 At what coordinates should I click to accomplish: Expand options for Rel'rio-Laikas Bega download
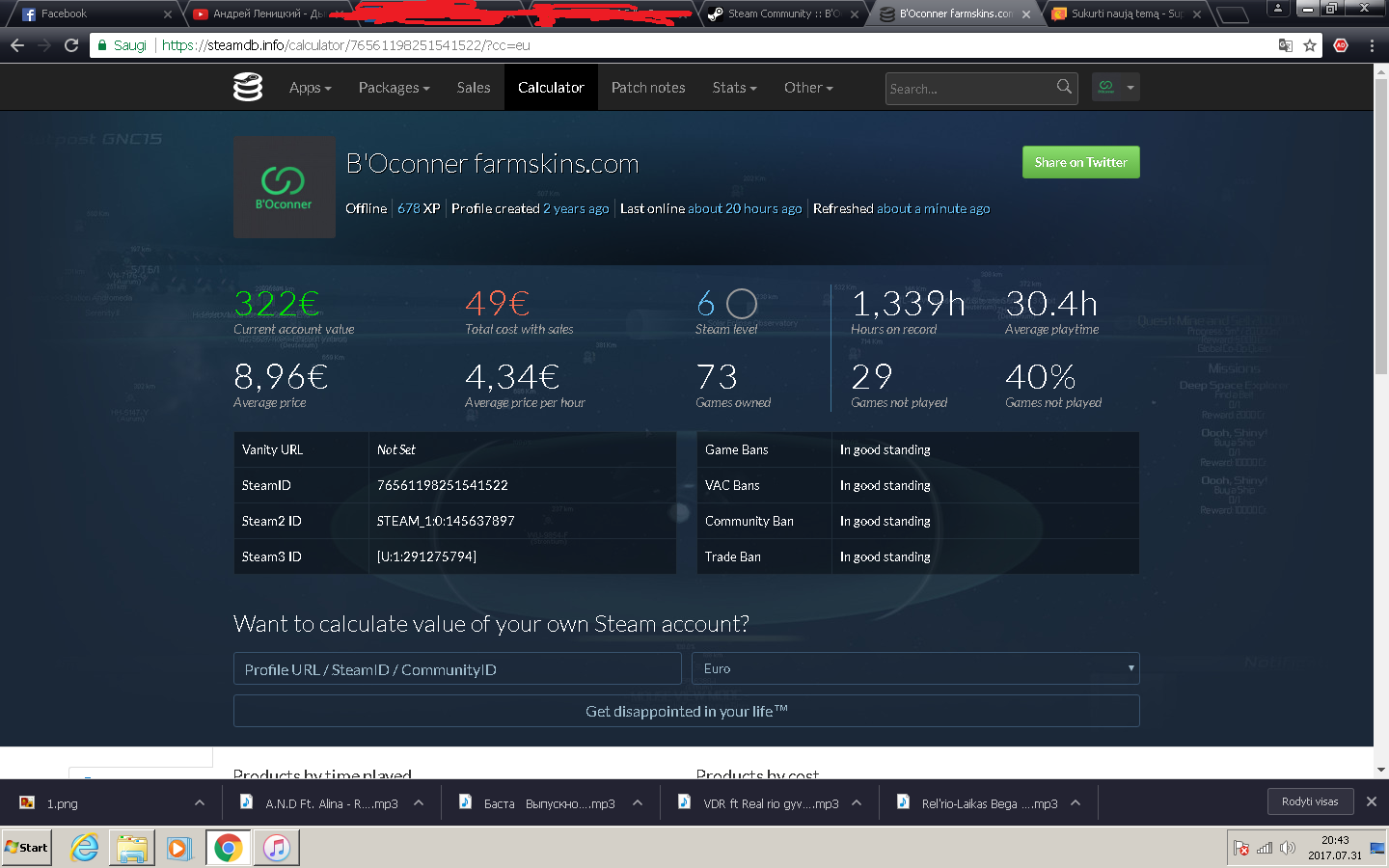point(1076,802)
